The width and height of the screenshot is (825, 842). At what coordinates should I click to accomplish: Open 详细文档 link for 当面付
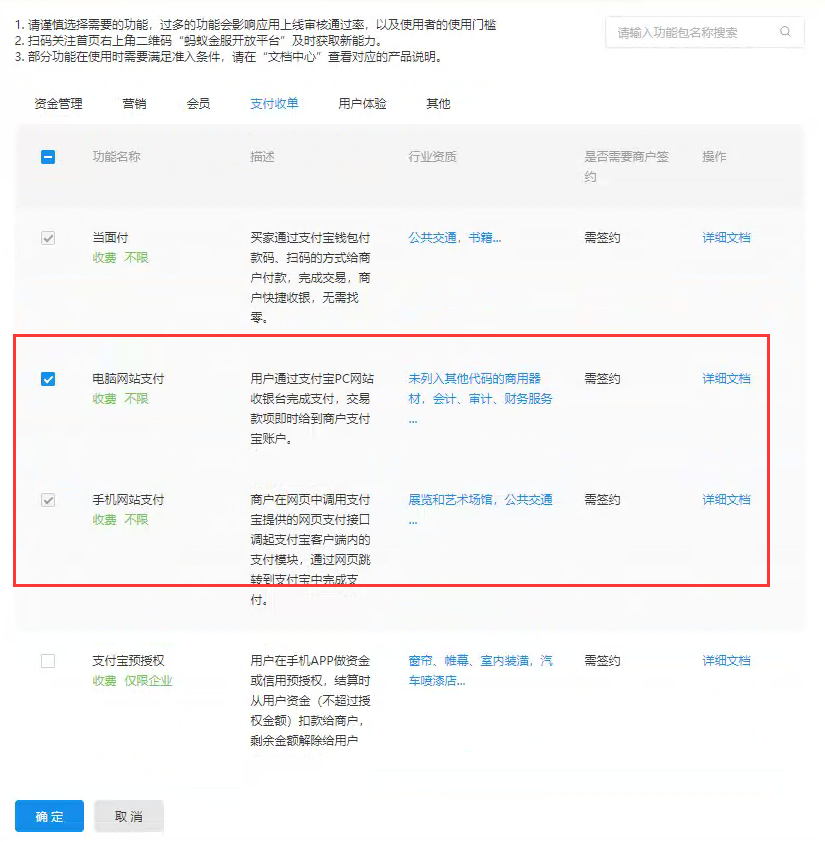click(x=726, y=238)
